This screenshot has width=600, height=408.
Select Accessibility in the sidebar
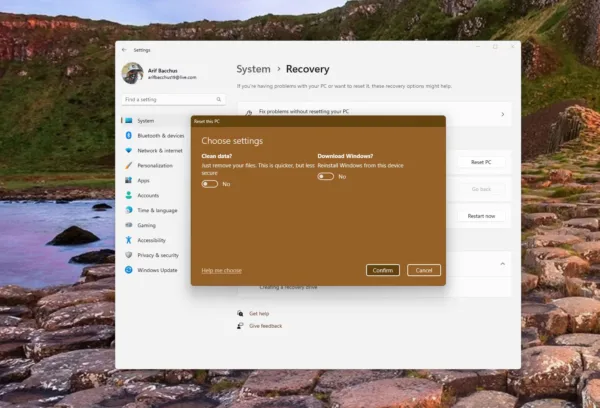(x=152, y=240)
